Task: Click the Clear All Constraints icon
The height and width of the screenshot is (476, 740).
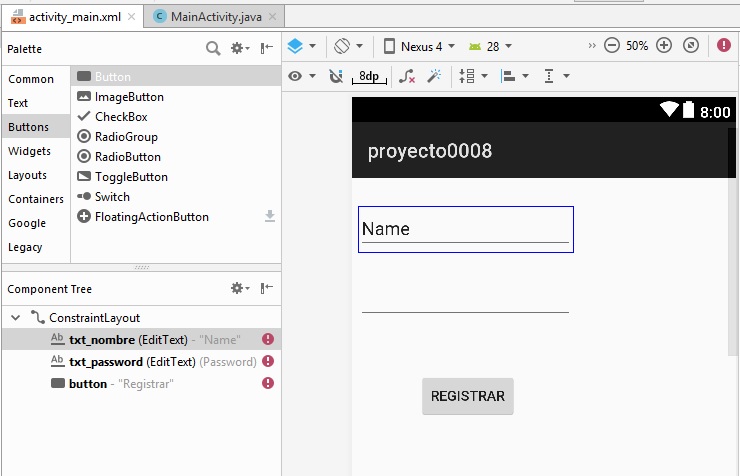Action: coord(406,76)
